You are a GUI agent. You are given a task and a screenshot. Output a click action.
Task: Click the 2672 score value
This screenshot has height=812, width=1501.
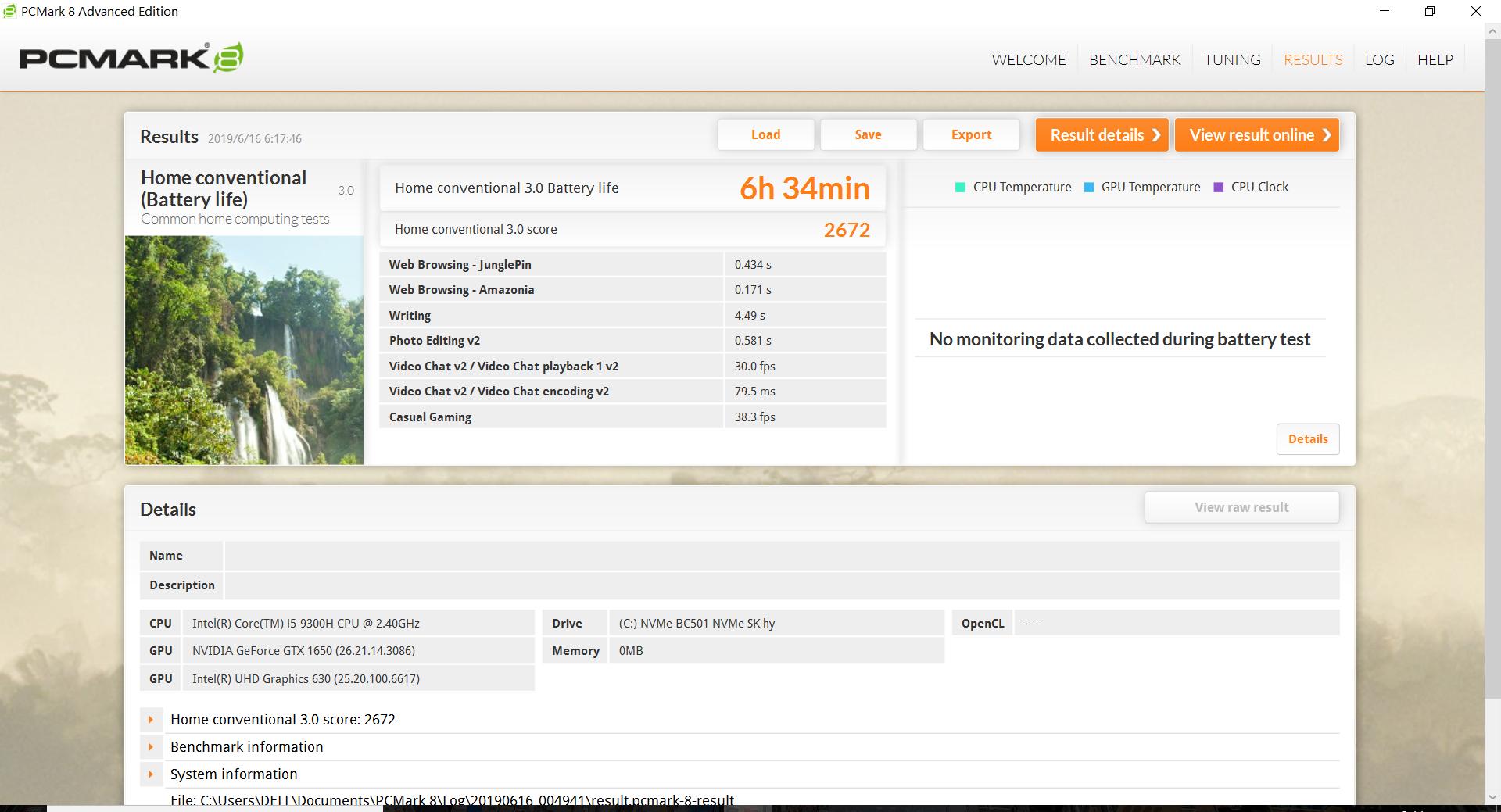(847, 230)
